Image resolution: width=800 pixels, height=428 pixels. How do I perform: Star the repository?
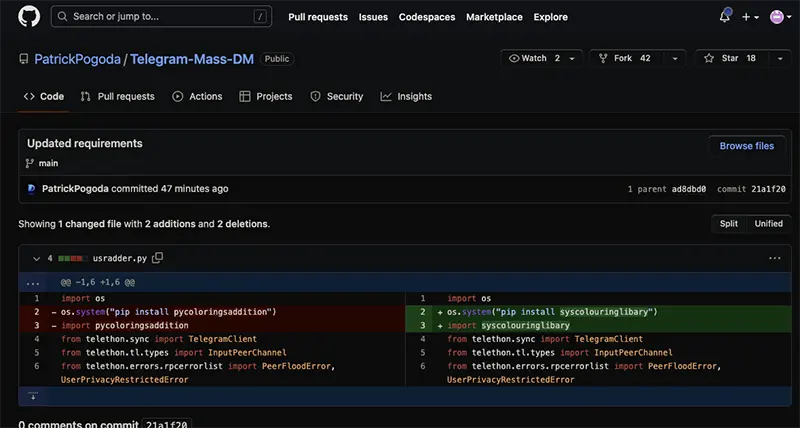[x=730, y=58]
